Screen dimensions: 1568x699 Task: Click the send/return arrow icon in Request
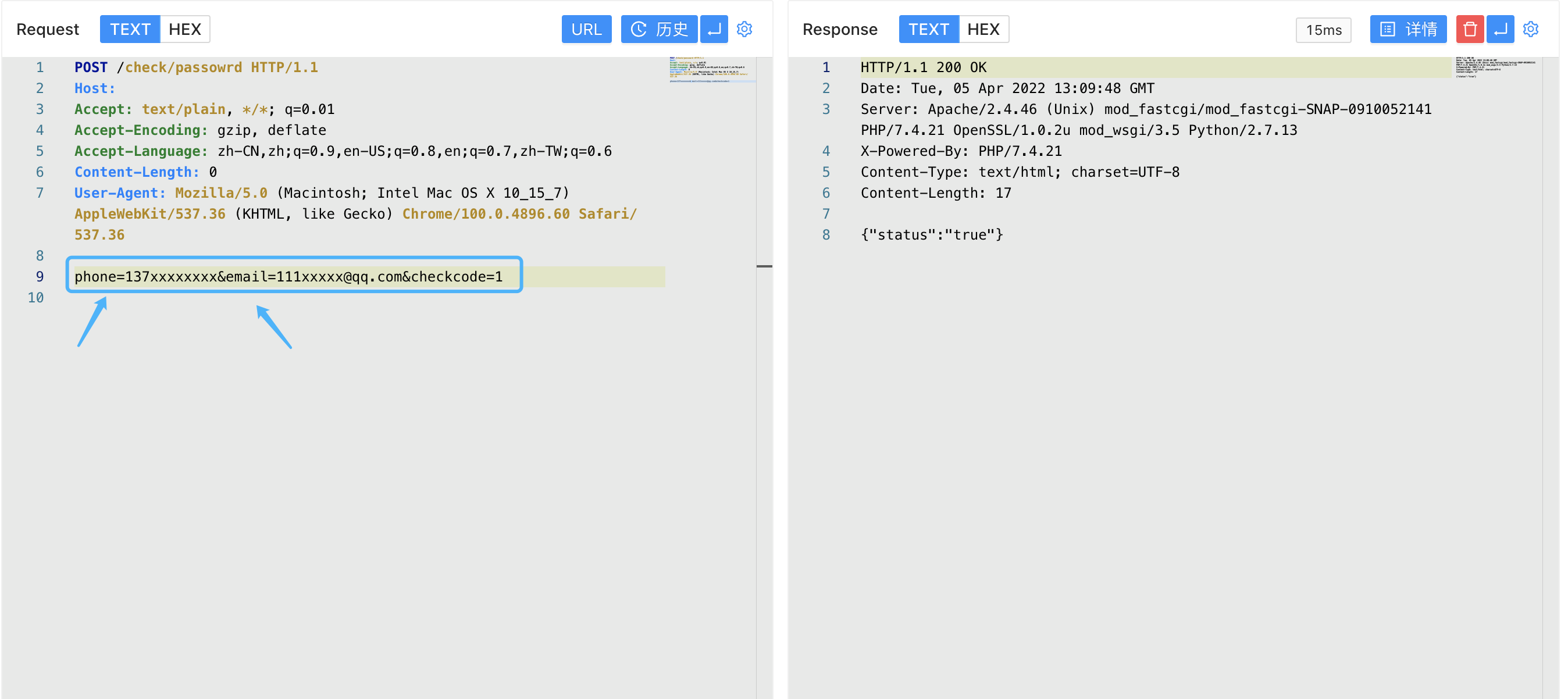coord(717,30)
